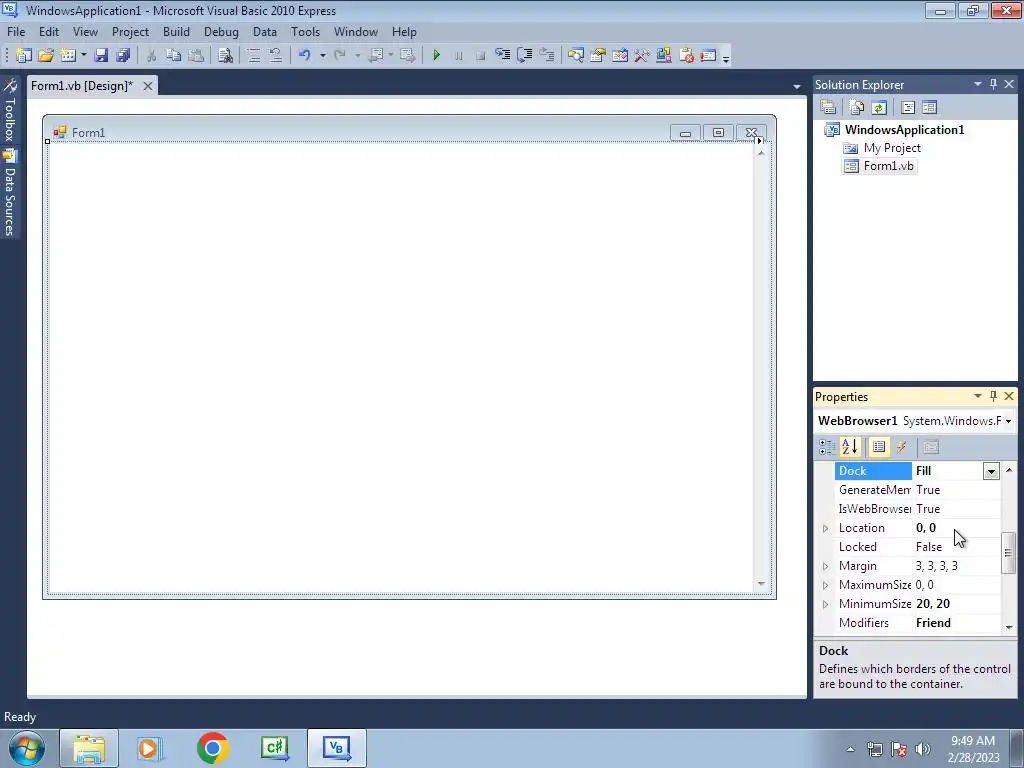Click the Refresh icon in Solution Explorer
Viewport: 1024px width, 768px height.
click(879, 108)
